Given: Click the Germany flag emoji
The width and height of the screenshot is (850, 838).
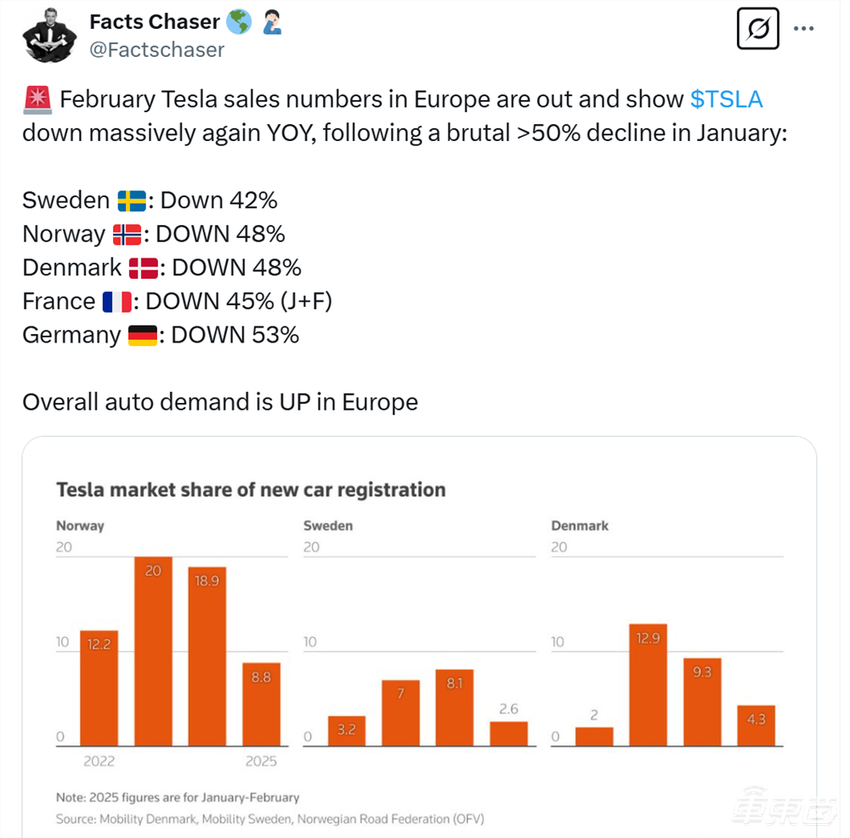Looking at the screenshot, I should pyautogui.click(x=143, y=335).
